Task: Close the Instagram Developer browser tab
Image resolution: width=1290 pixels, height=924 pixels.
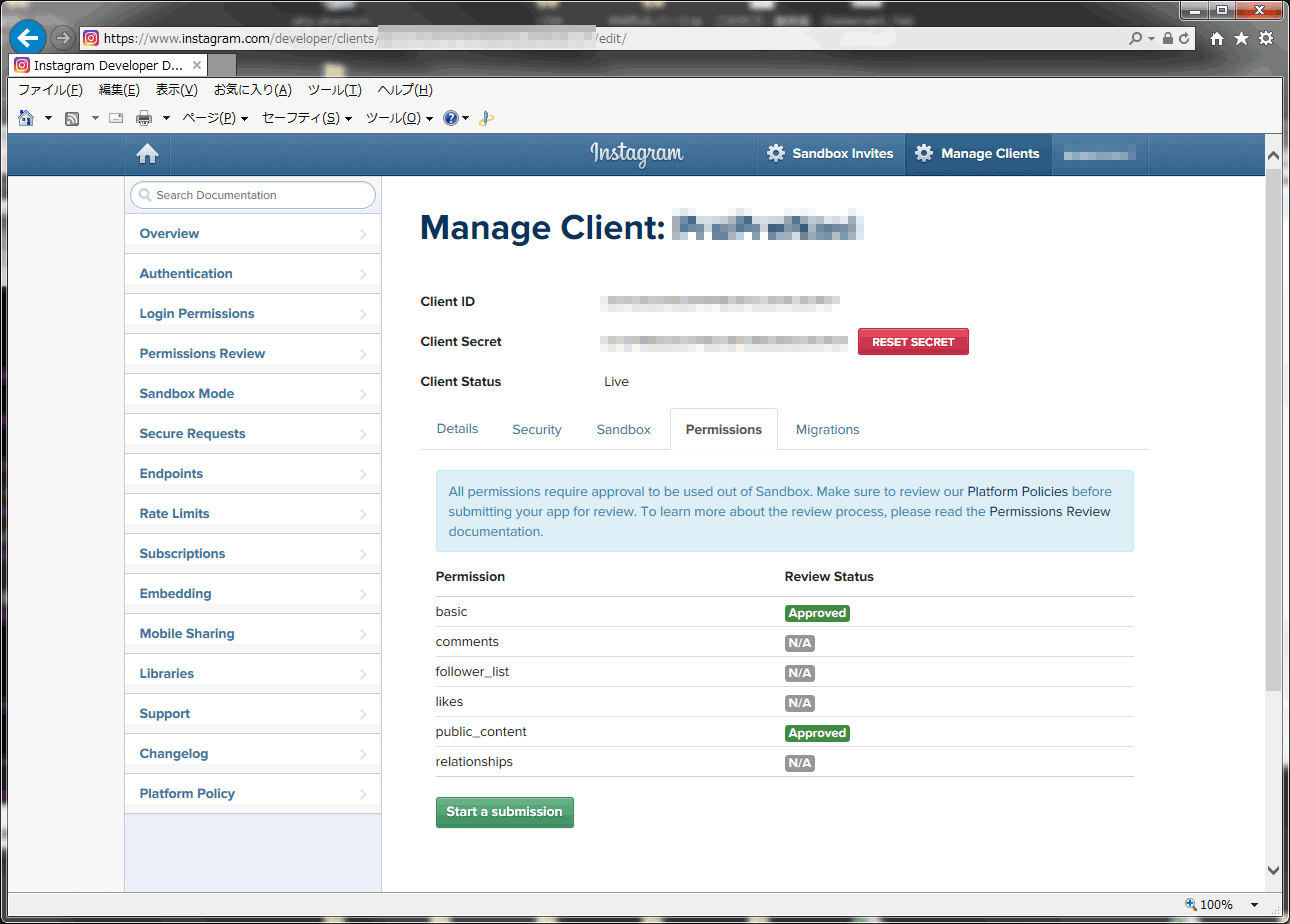Action: coord(197,65)
